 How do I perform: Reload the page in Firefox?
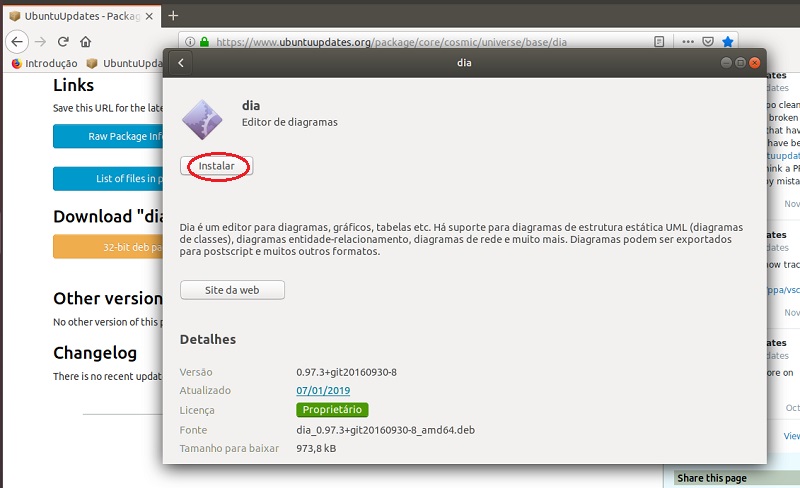63,41
